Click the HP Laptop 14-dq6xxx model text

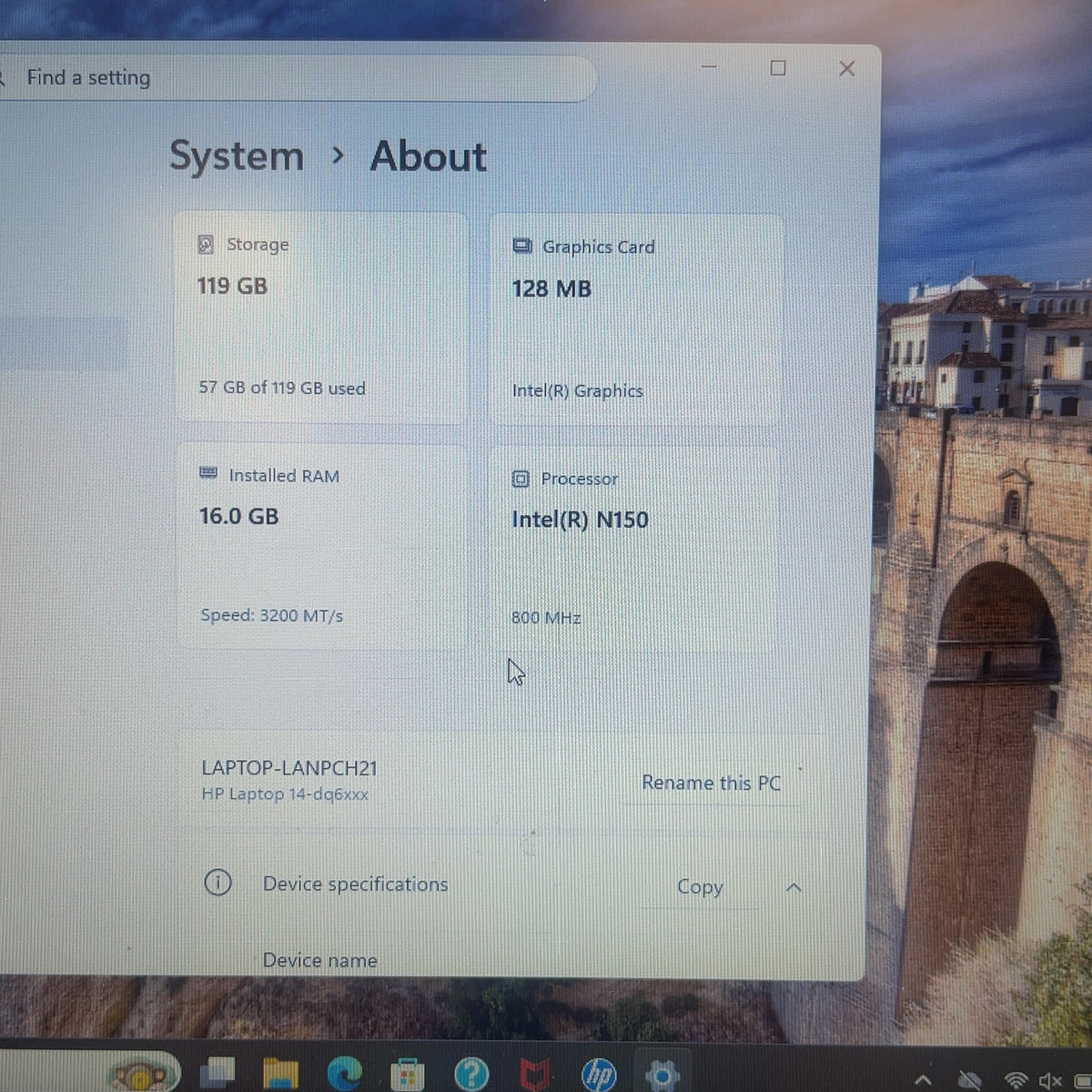coord(285,794)
